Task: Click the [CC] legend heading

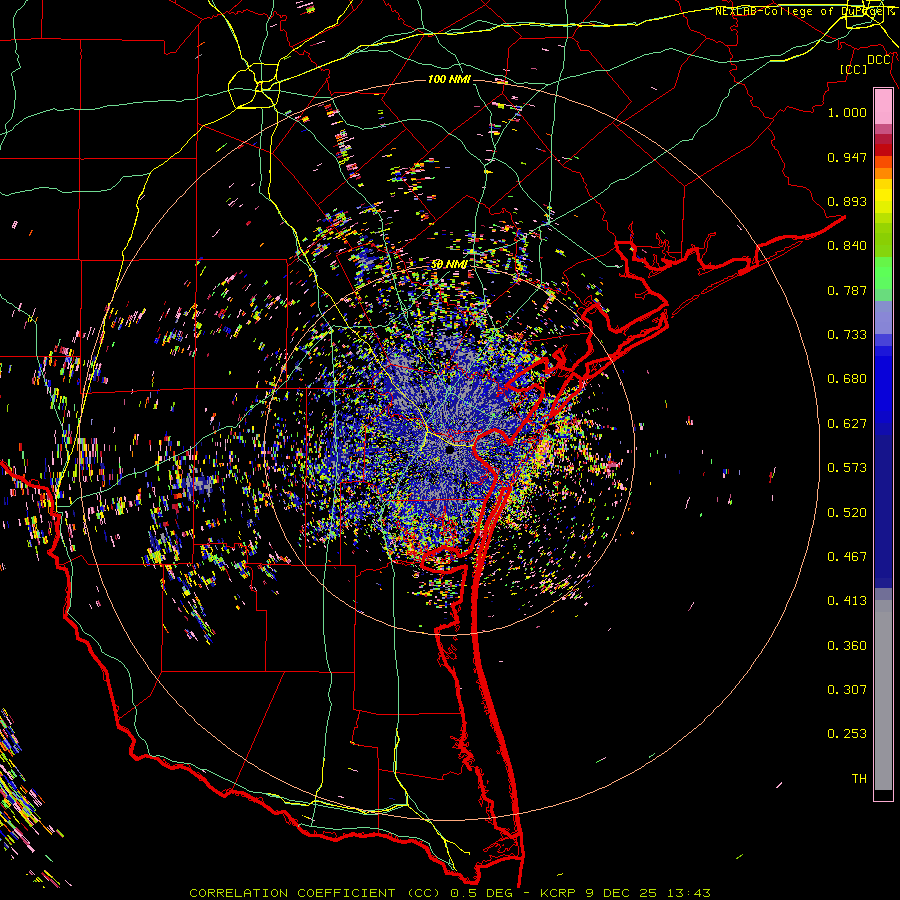Action: point(854,69)
